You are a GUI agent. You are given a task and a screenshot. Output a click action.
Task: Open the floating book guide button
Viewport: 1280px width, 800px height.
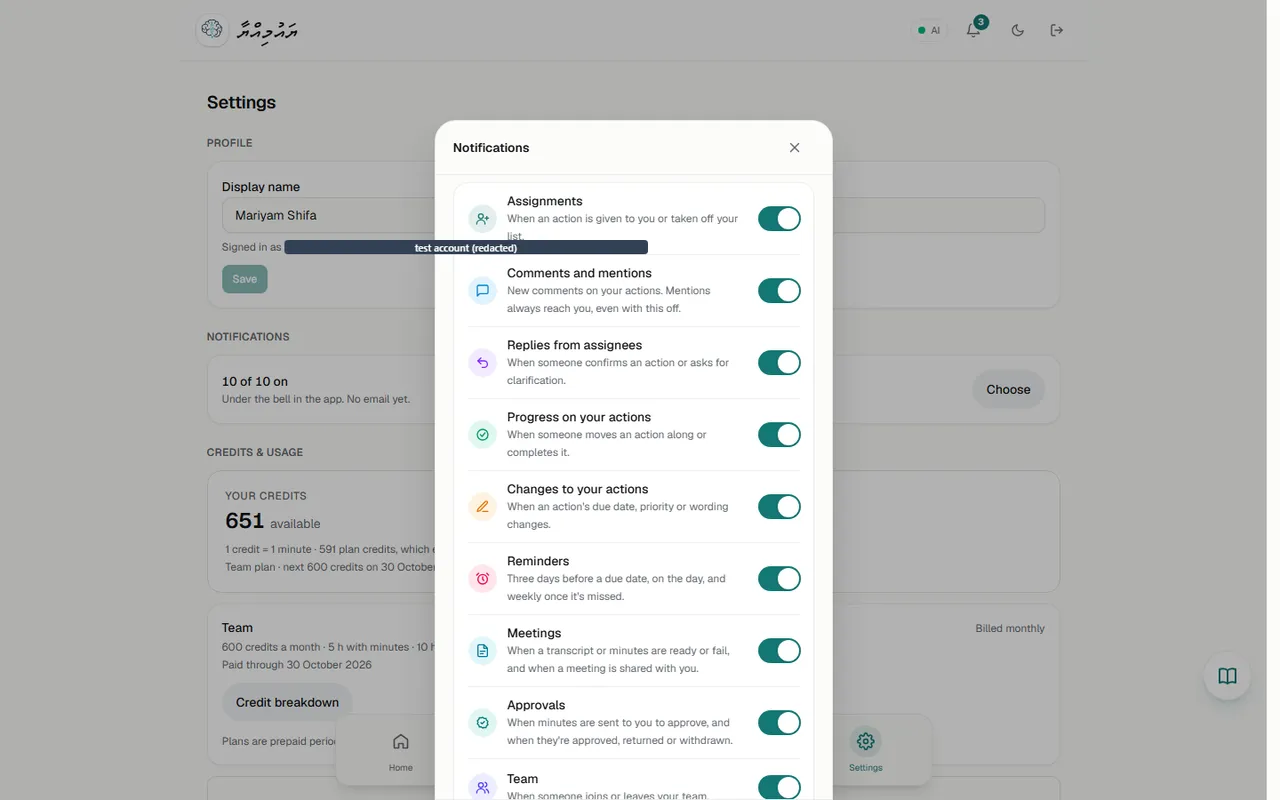[x=1227, y=676]
